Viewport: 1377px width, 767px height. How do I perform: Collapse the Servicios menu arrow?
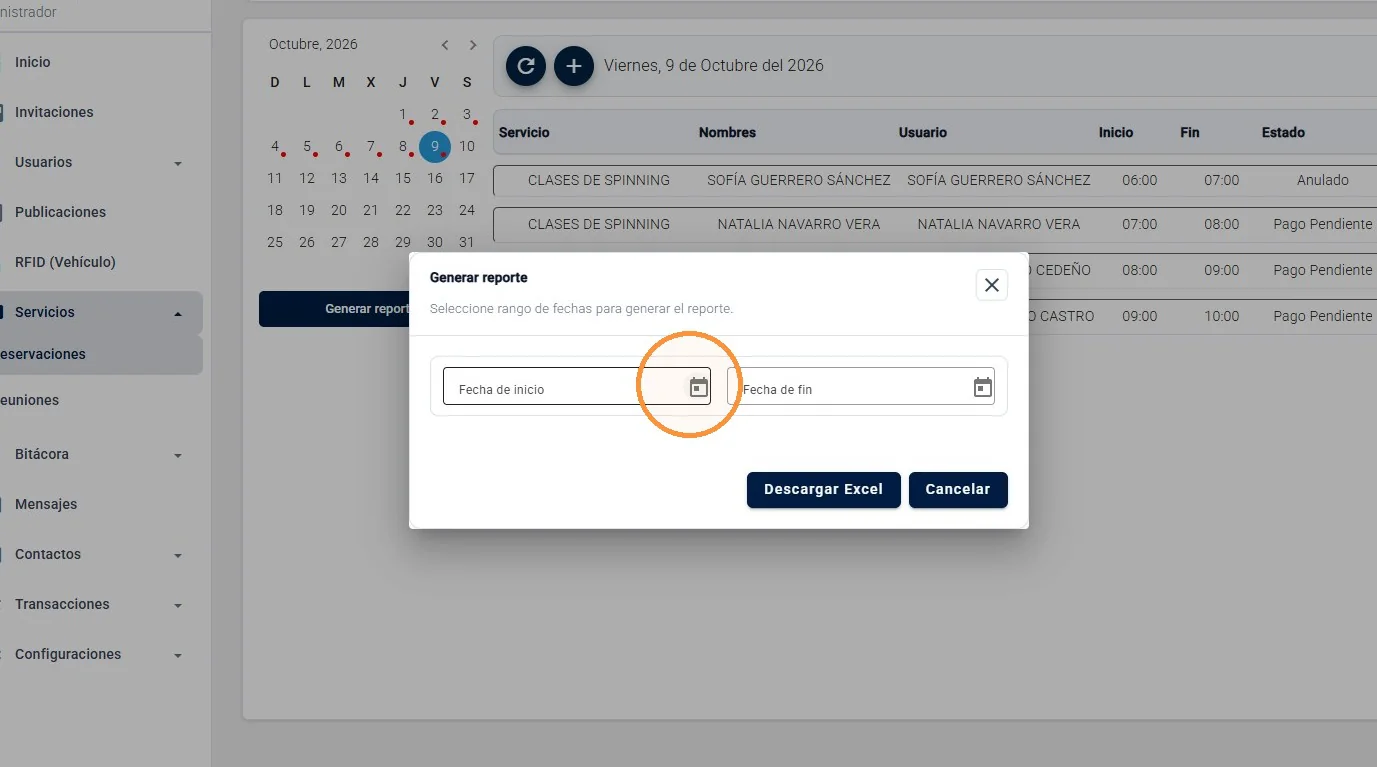coord(178,313)
